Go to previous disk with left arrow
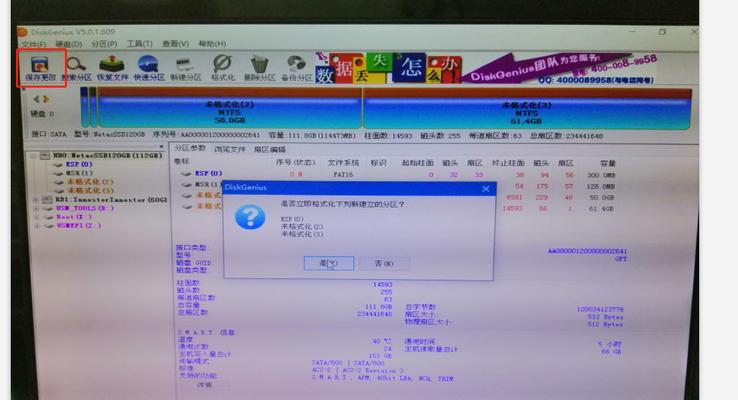Screen dimensions: 738x400 coord(36,99)
